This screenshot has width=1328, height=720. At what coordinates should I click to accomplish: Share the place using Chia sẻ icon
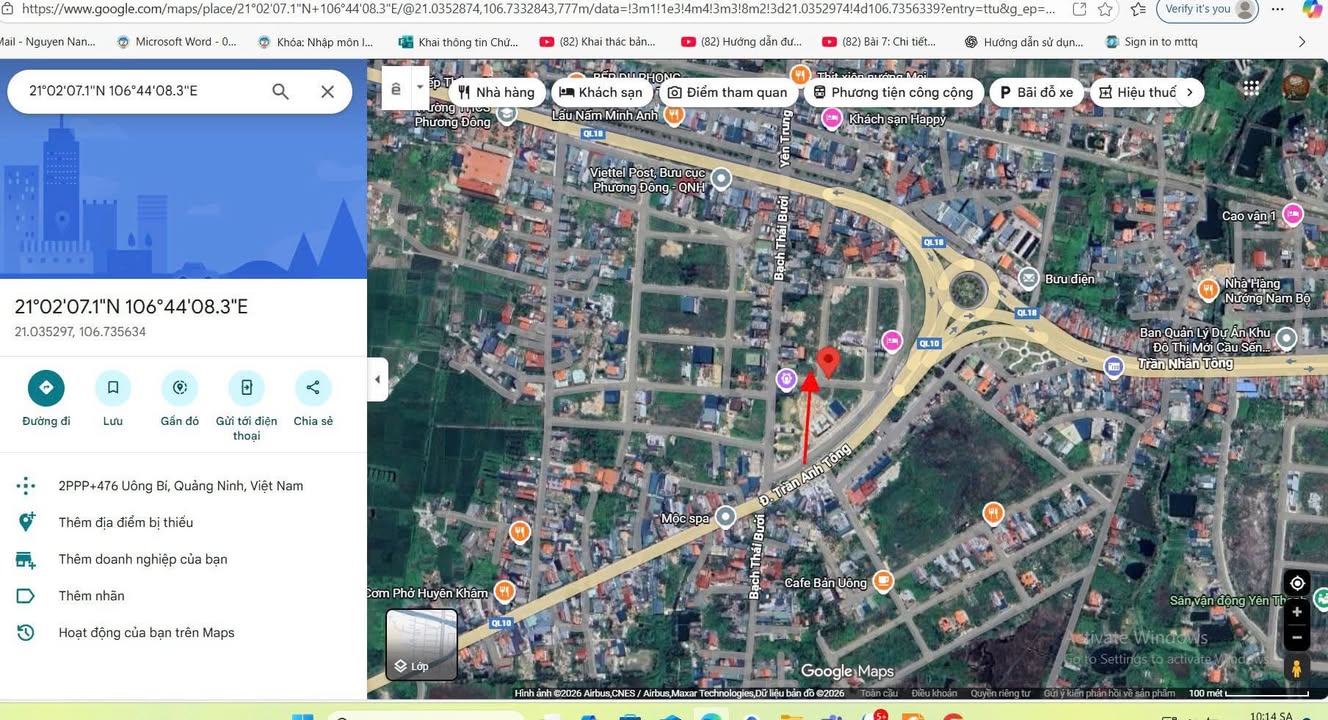point(313,388)
